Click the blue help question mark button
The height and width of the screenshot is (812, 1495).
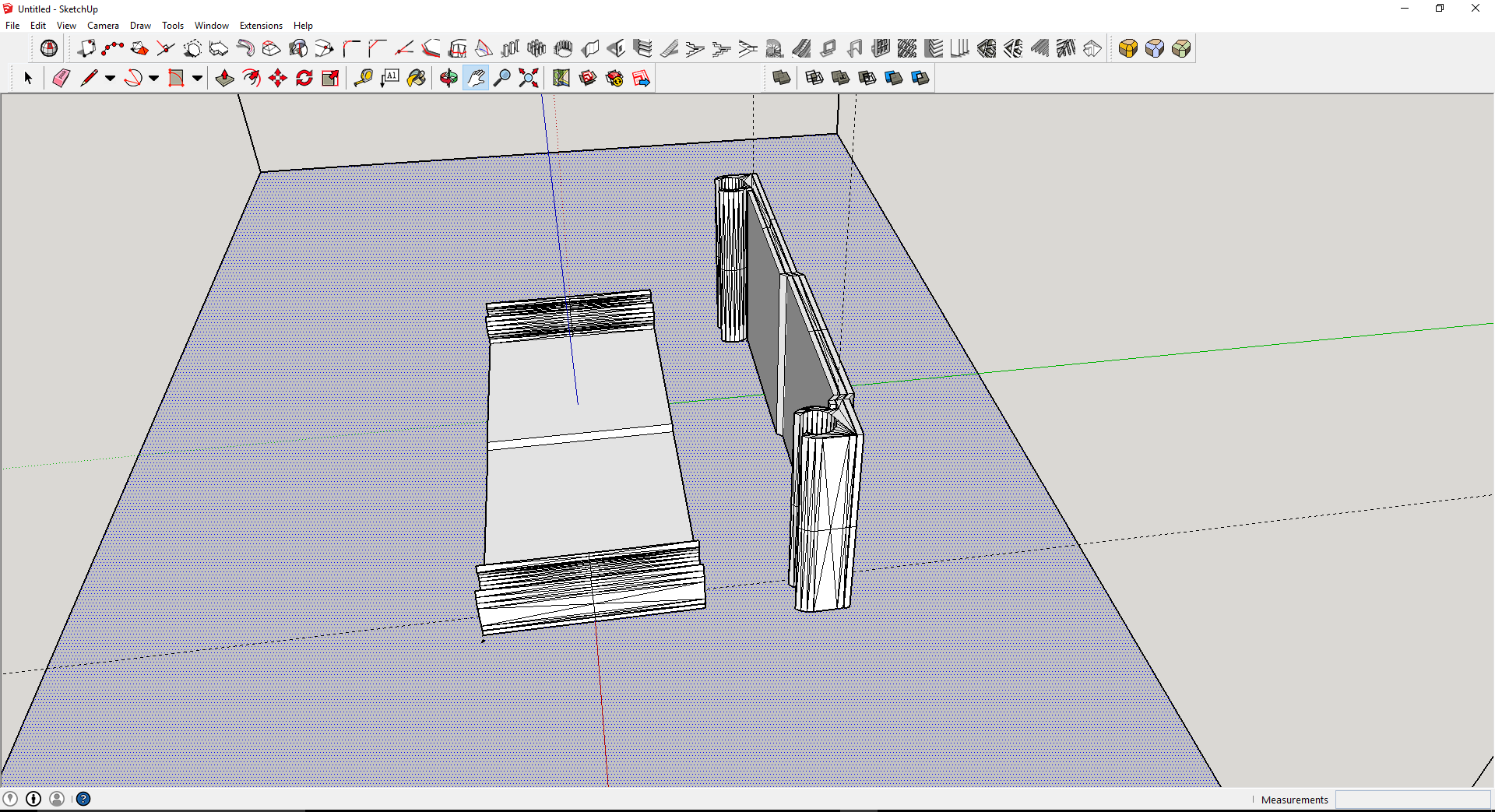click(x=83, y=799)
